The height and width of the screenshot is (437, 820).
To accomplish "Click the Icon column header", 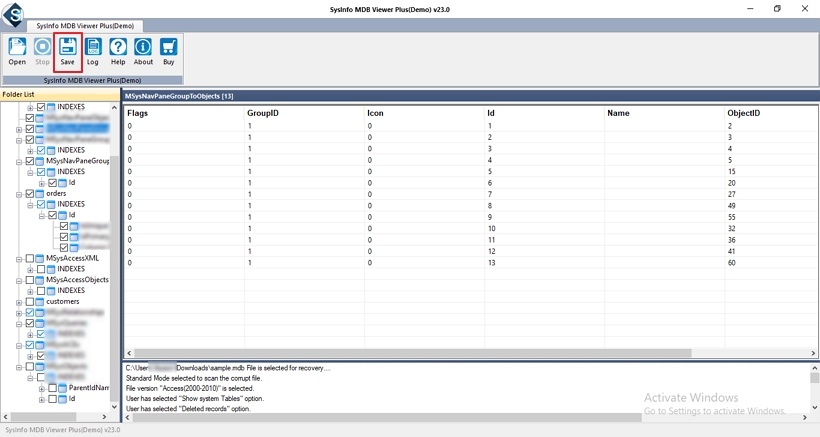I will (x=375, y=113).
